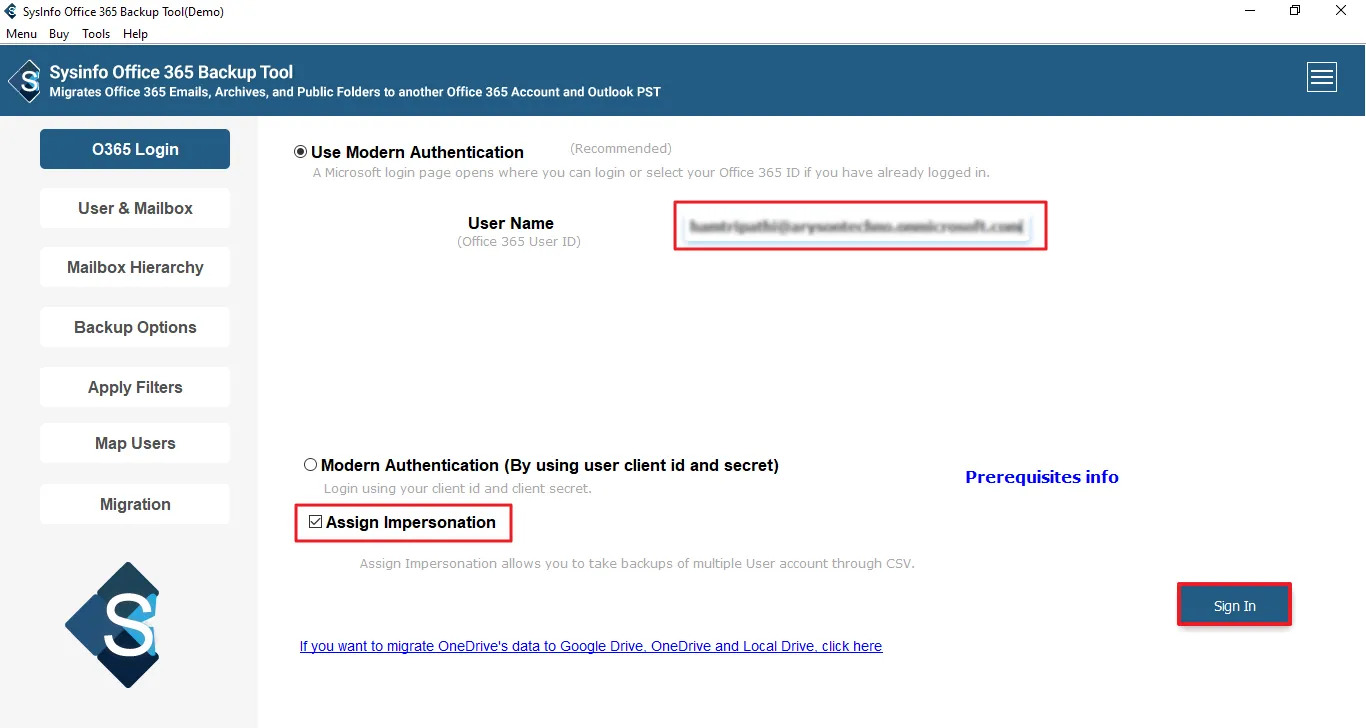Click the Sign In button
The height and width of the screenshot is (728, 1366).
[x=1235, y=606]
